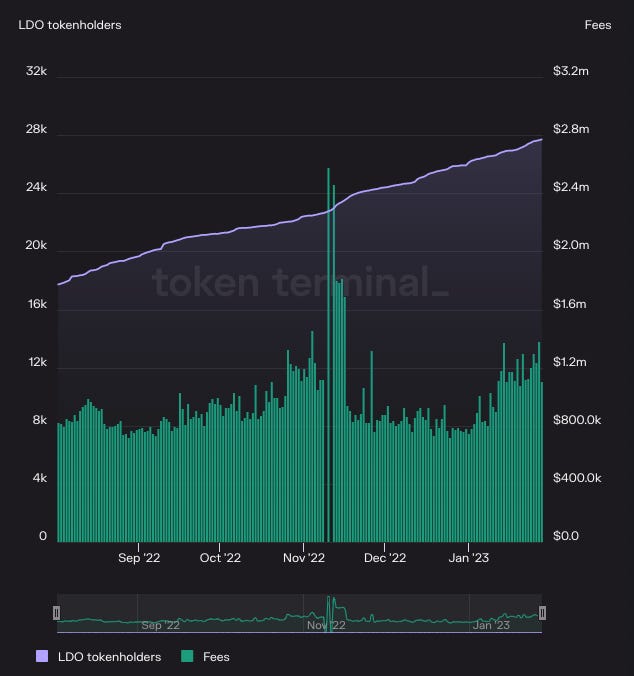Toggle the green Fees legend swatch
634x676 pixels.
(187, 656)
